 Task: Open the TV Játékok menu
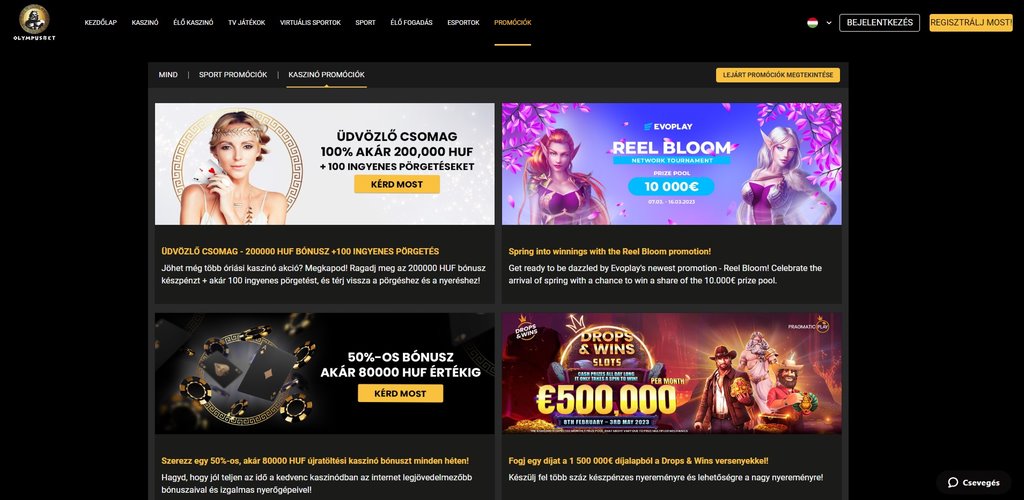[247, 22]
